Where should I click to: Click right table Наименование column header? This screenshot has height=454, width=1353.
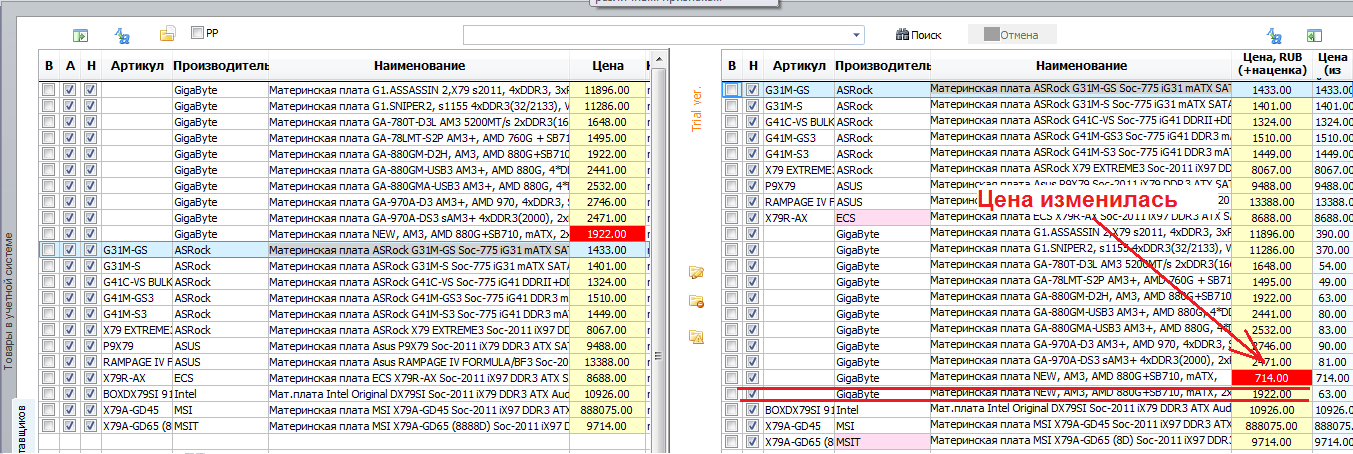pos(1081,65)
